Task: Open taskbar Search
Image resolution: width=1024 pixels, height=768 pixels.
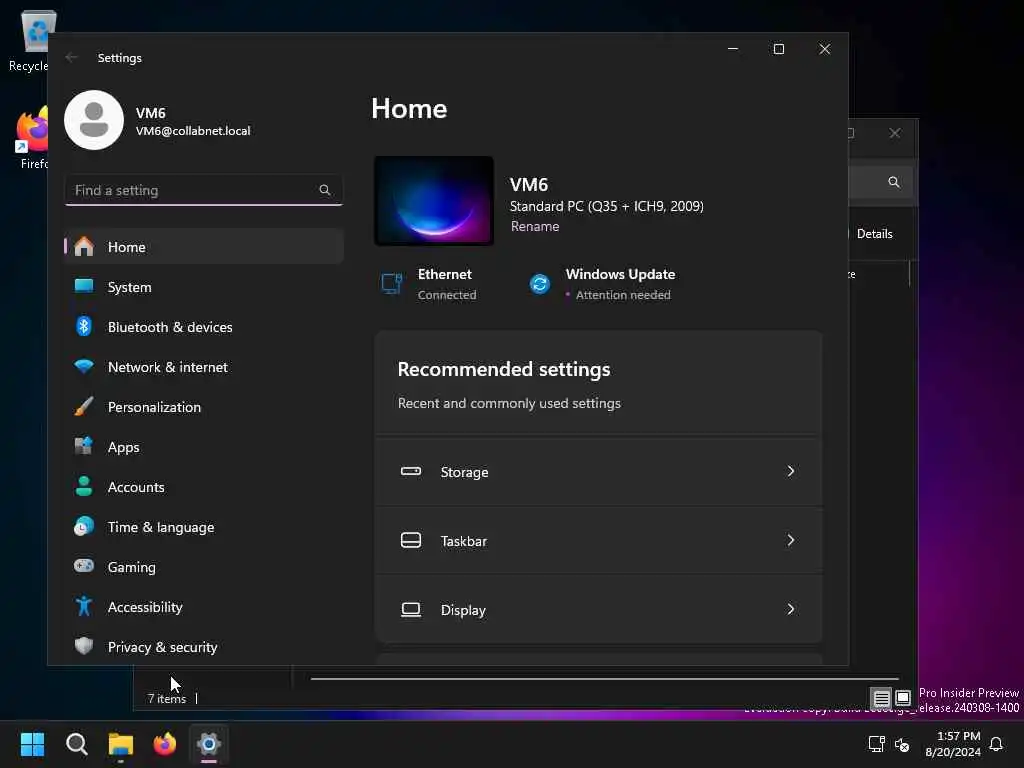Action: click(x=77, y=744)
